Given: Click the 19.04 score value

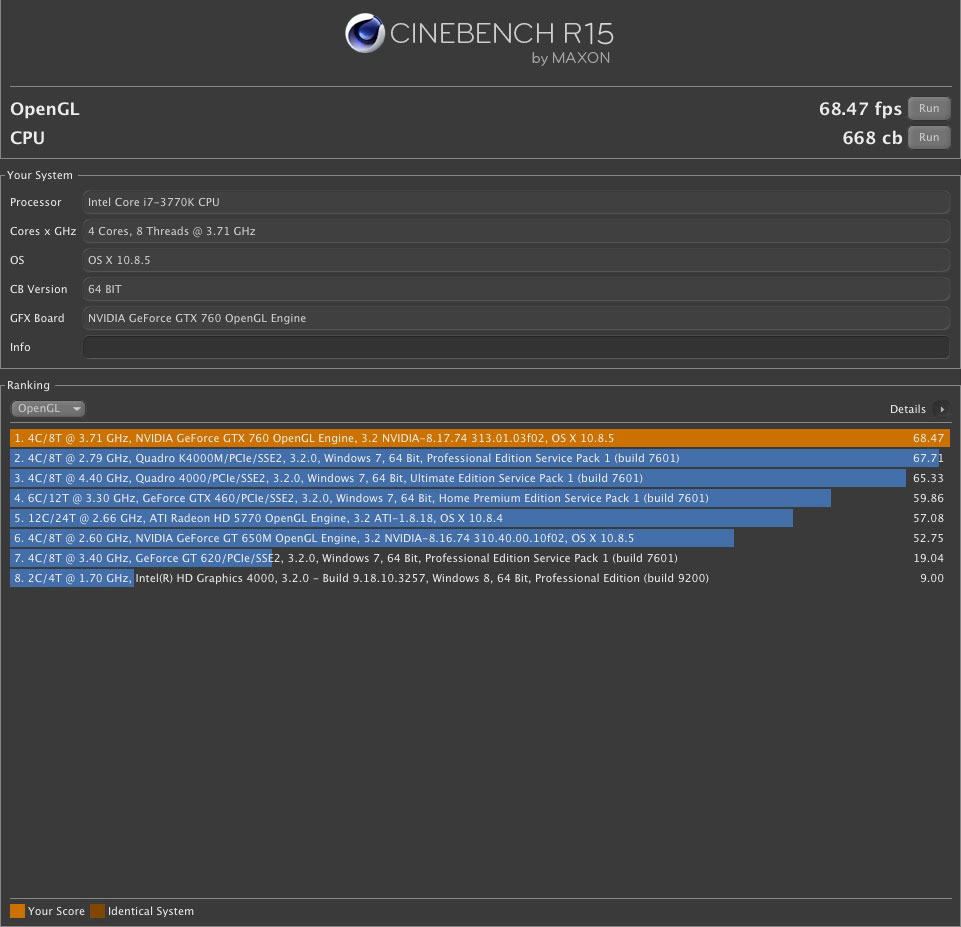Looking at the screenshot, I should [928, 558].
